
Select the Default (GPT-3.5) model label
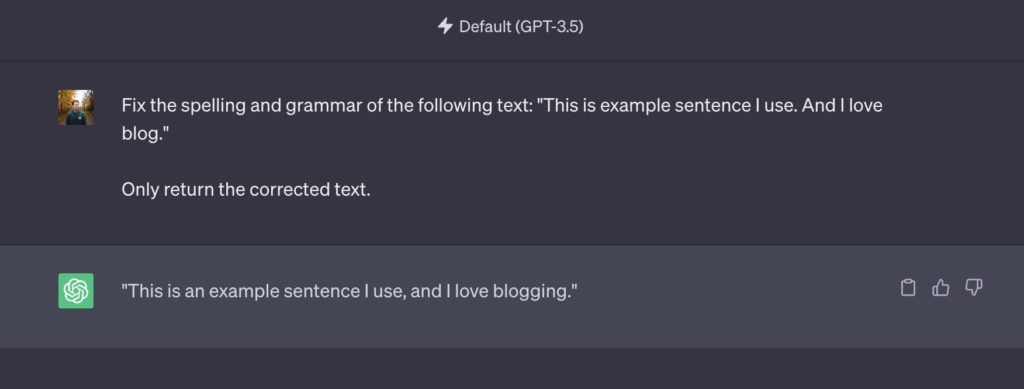coord(511,27)
